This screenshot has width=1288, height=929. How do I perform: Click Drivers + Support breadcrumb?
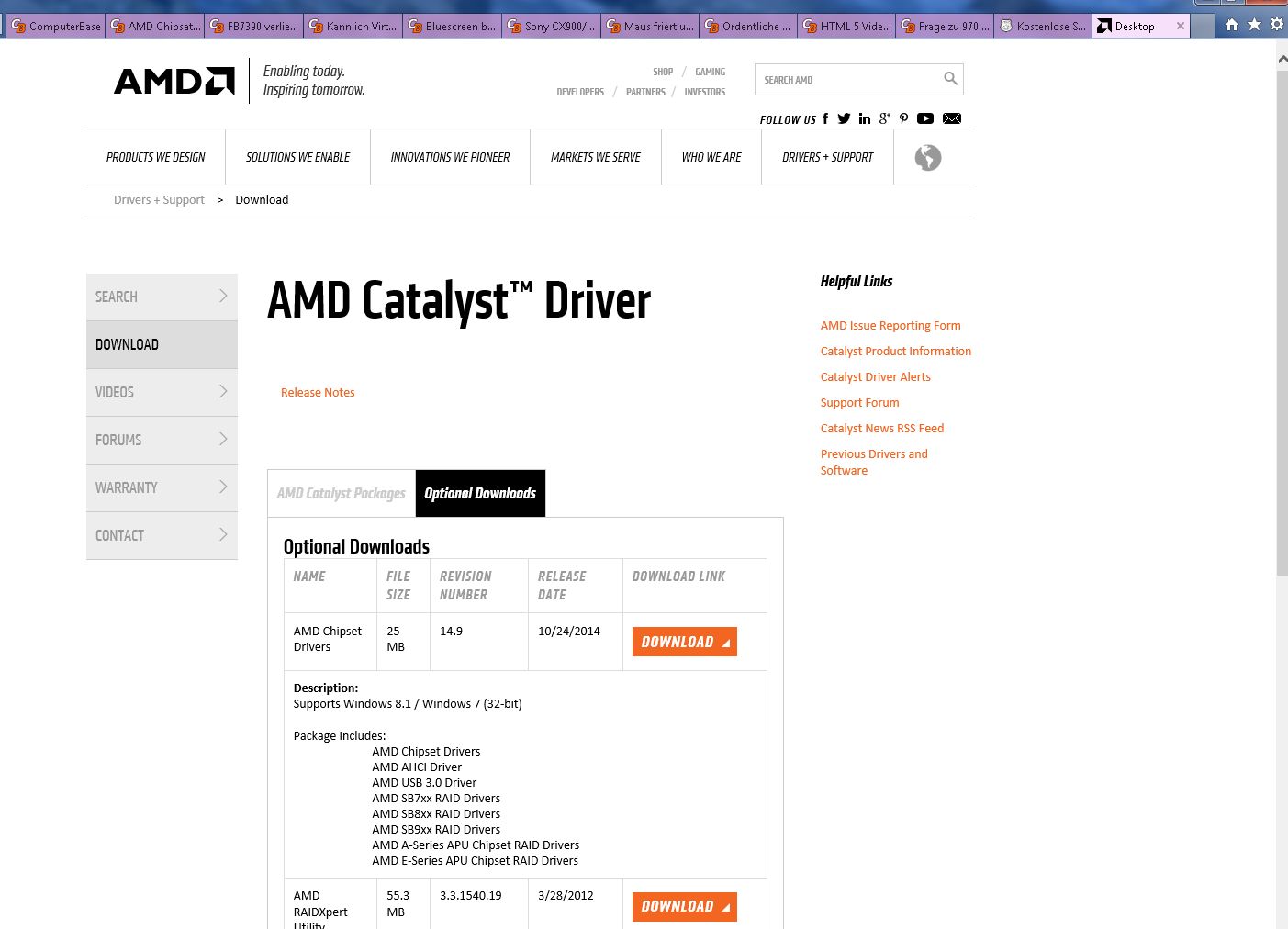point(159,199)
